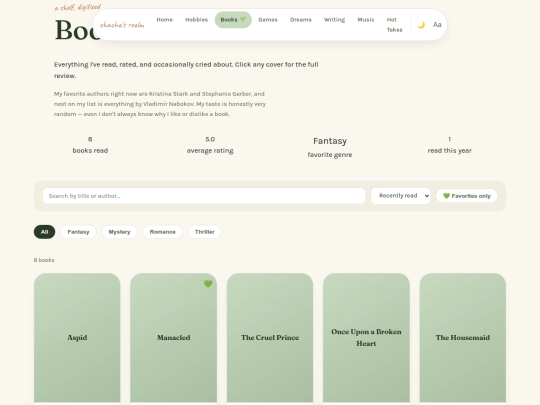
Task: Select the Books nav item
Action: (x=233, y=20)
